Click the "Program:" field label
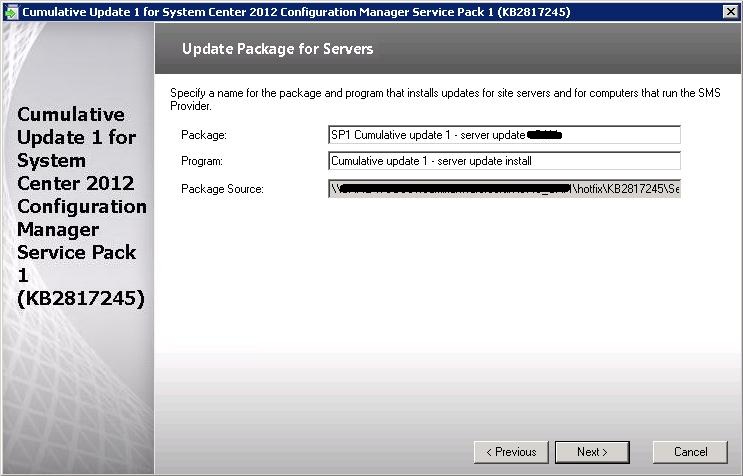 coord(201,161)
